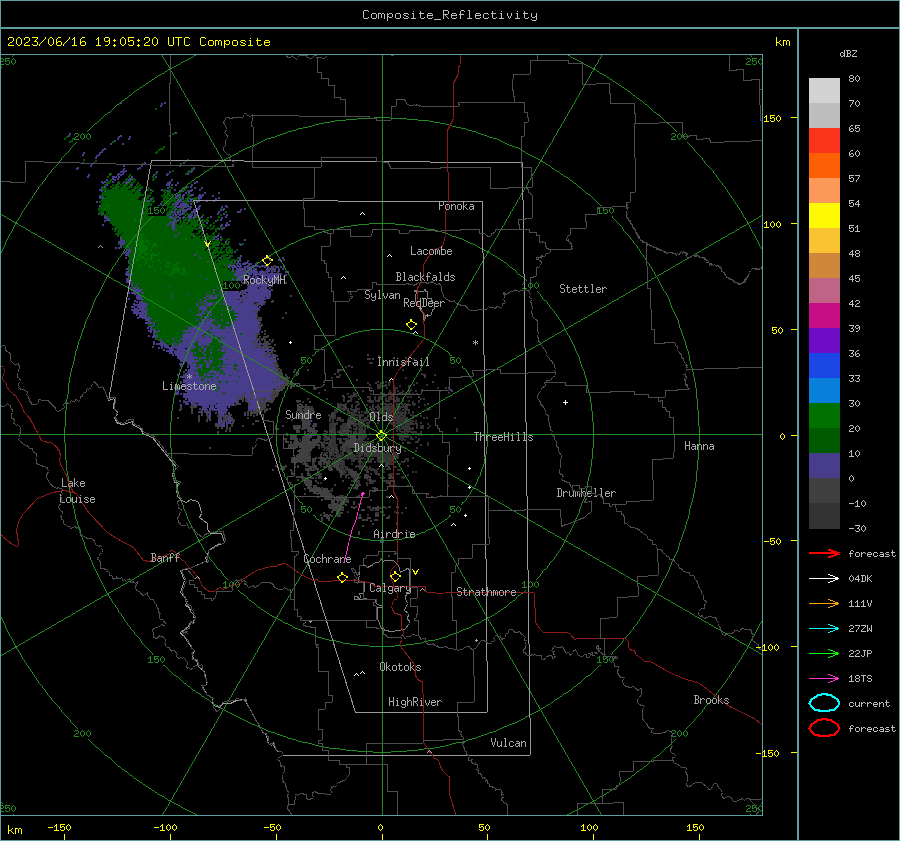Select the magenta 18TS arrow legend entry

pyautogui.click(x=824, y=679)
